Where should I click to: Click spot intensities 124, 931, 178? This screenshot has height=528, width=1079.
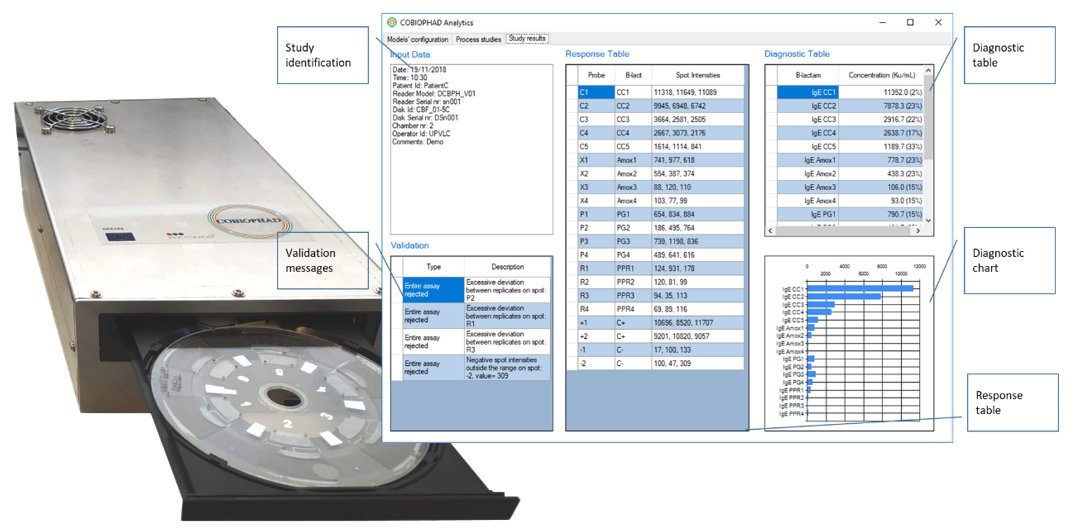(697, 268)
